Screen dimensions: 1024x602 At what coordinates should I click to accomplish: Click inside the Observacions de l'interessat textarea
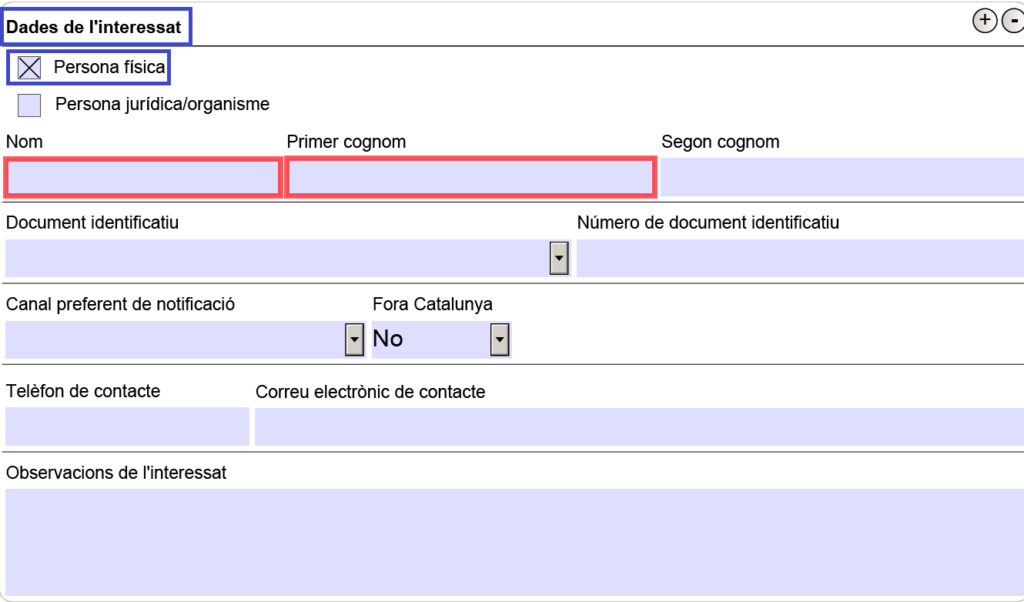[x=514, y=541]
